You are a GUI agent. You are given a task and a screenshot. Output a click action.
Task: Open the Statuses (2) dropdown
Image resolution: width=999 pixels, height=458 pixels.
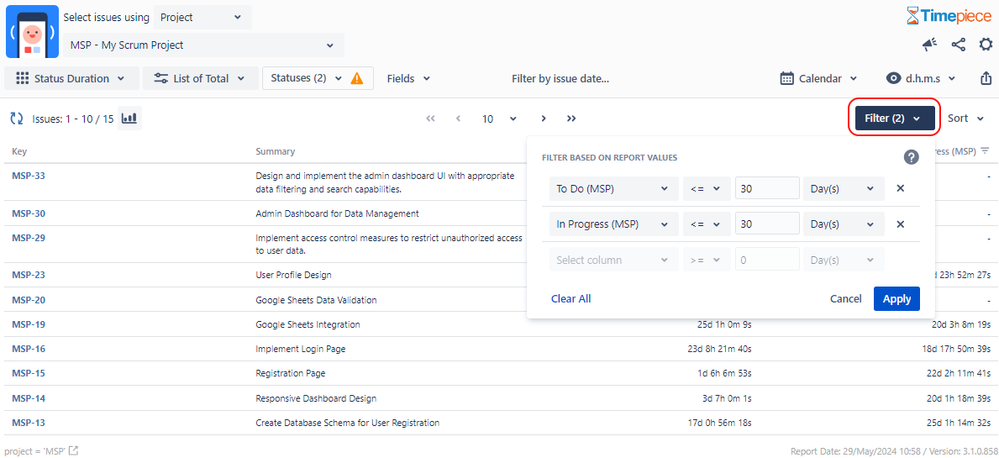[x=317, y=78]
